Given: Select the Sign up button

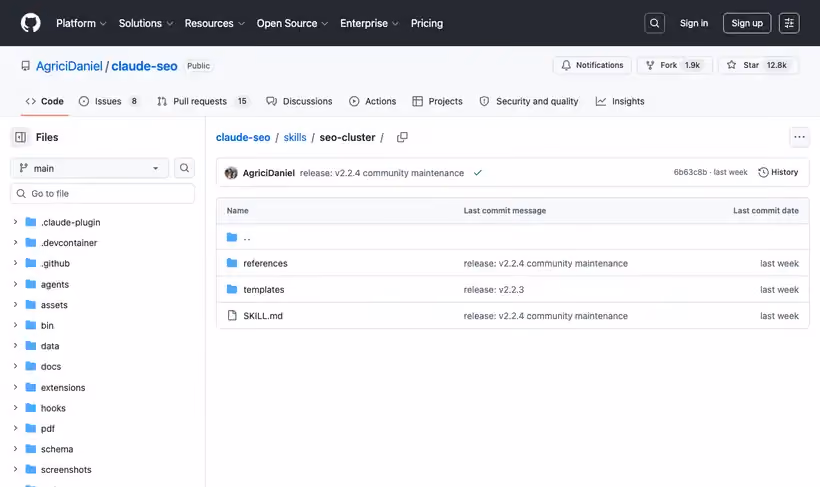Looking at the screenshot, I should pyautogui.click(x=747, y=23).
